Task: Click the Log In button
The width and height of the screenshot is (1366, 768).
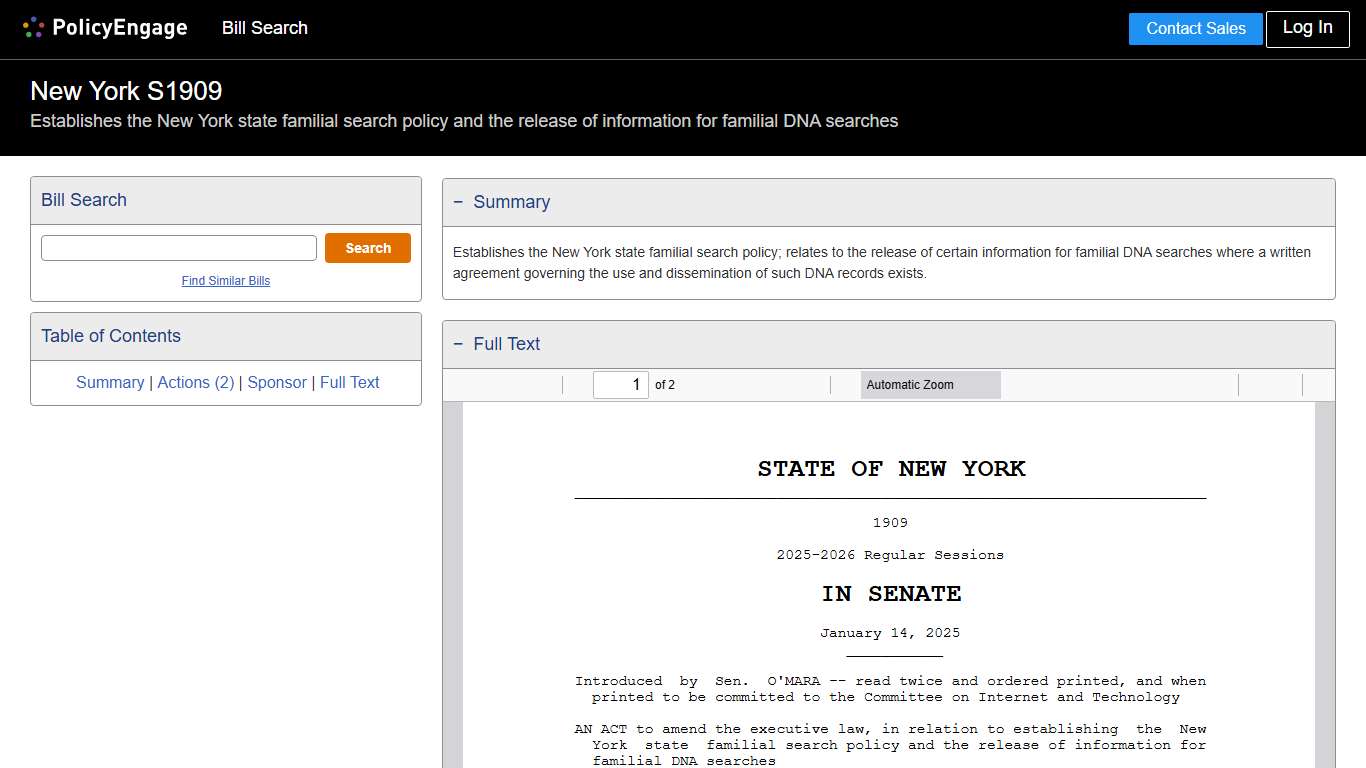Action: [1307, 29]
